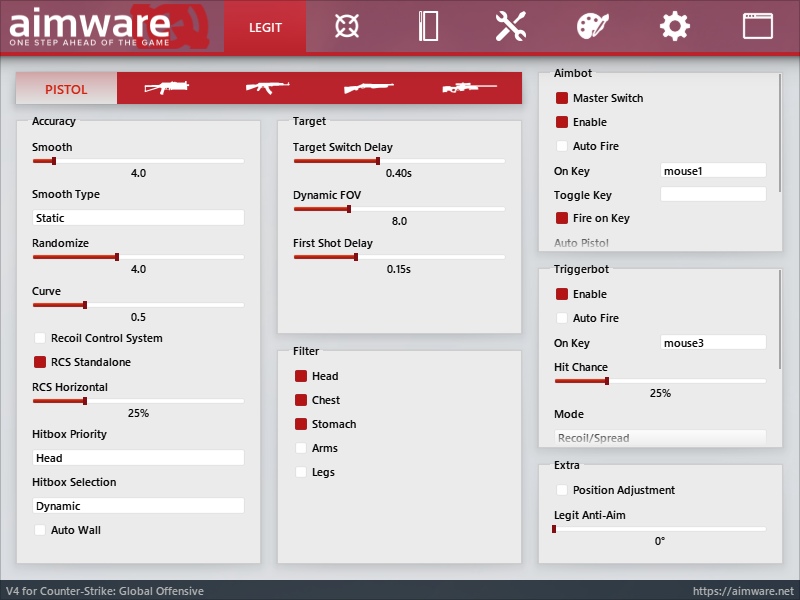
Task: Open the gear settings tab
Action: point(675,27)
